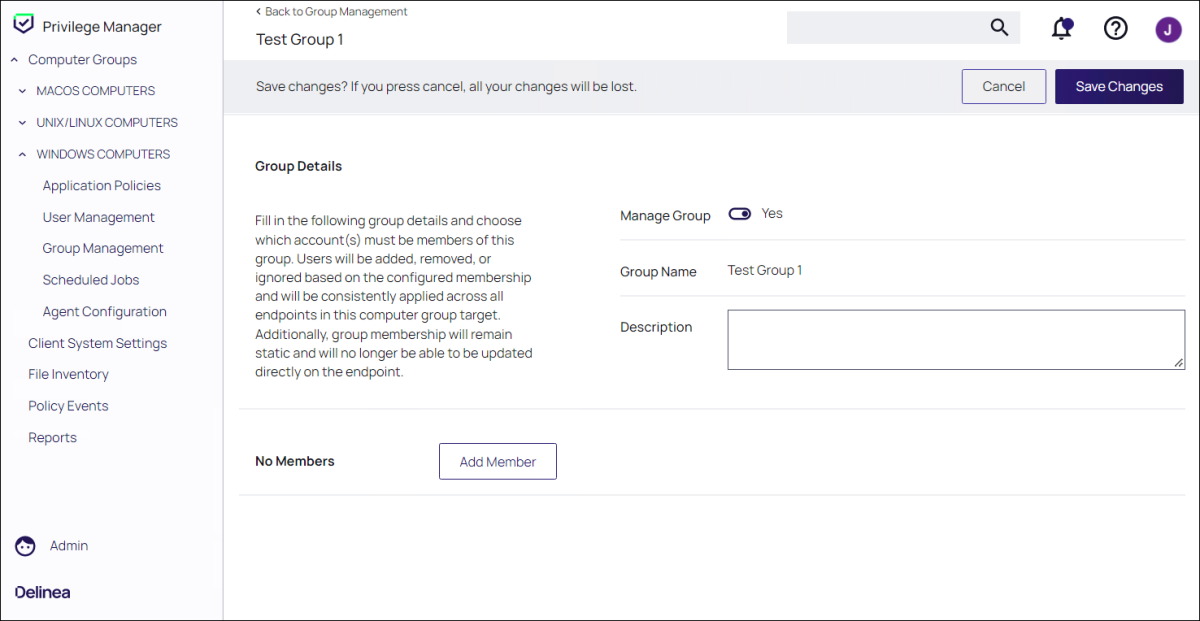Open the user profile avatar J
This screenshot has width=1200, height=621.
1168,29
